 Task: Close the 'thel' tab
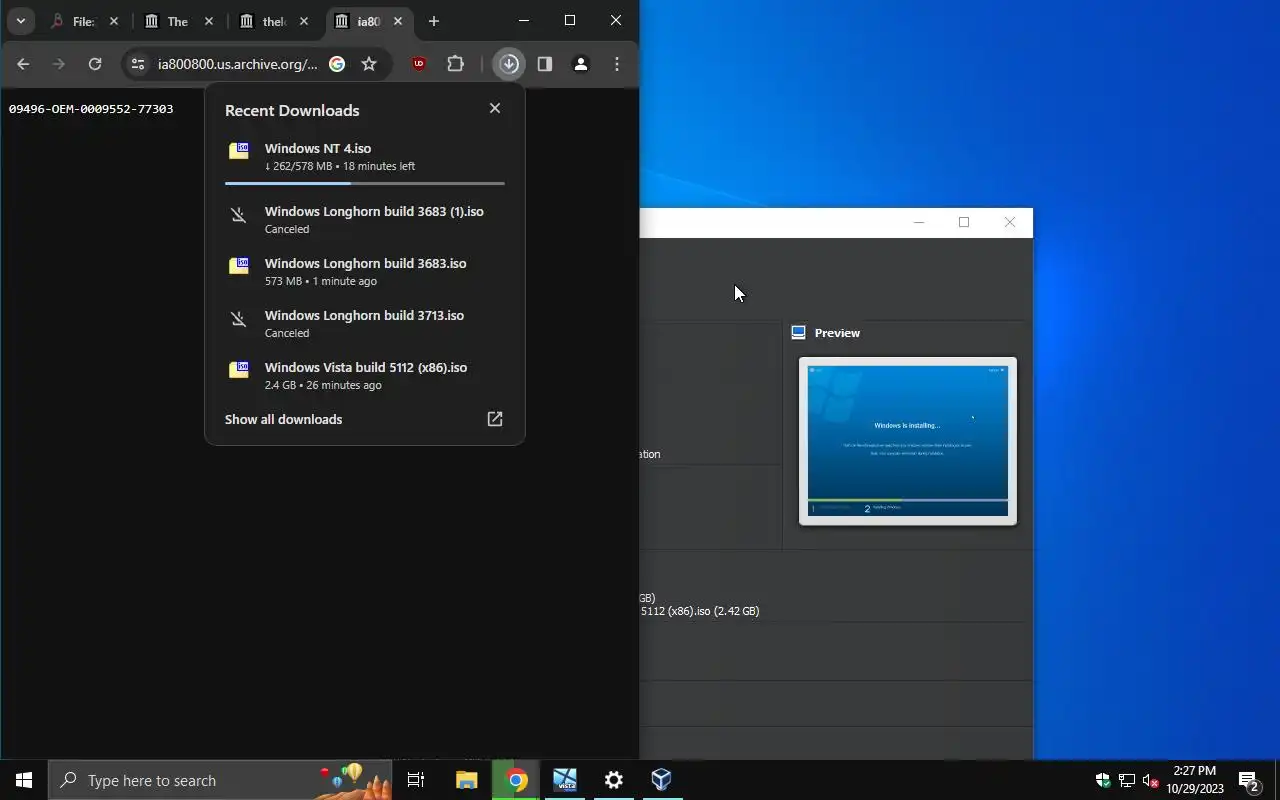click(x=304, y=21)
